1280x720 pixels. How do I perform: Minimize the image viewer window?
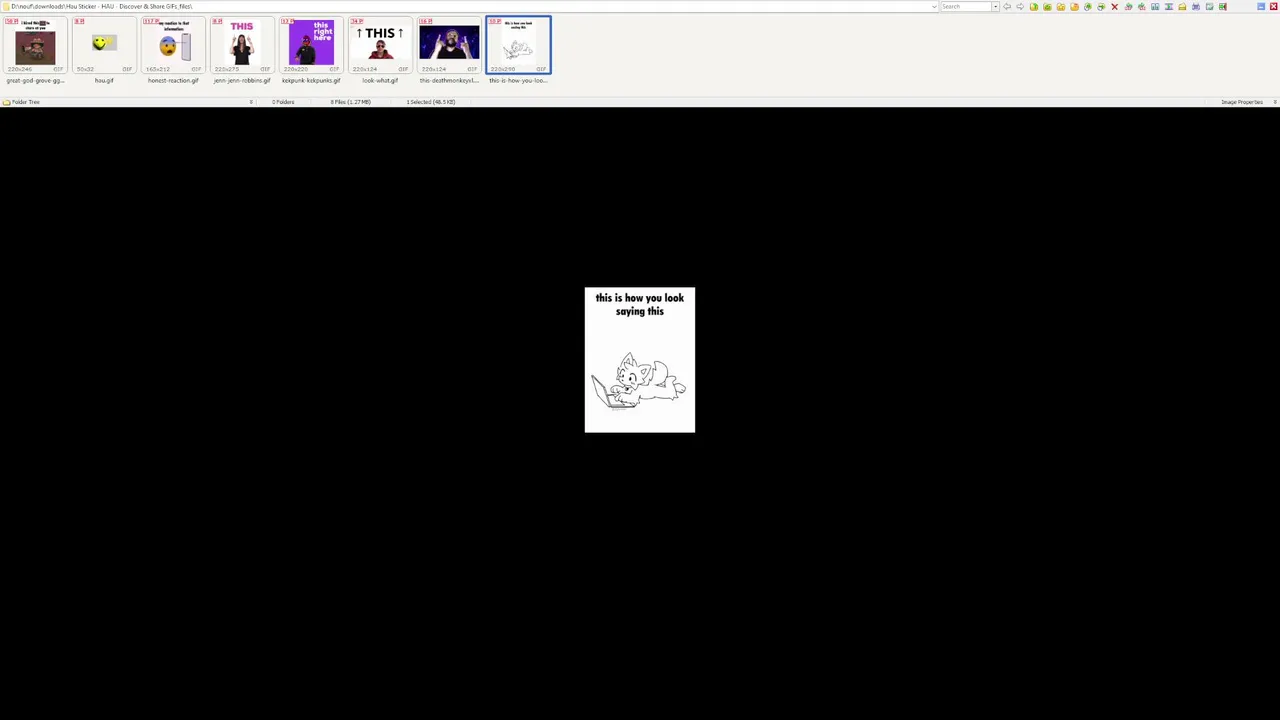coord(1261,7)
